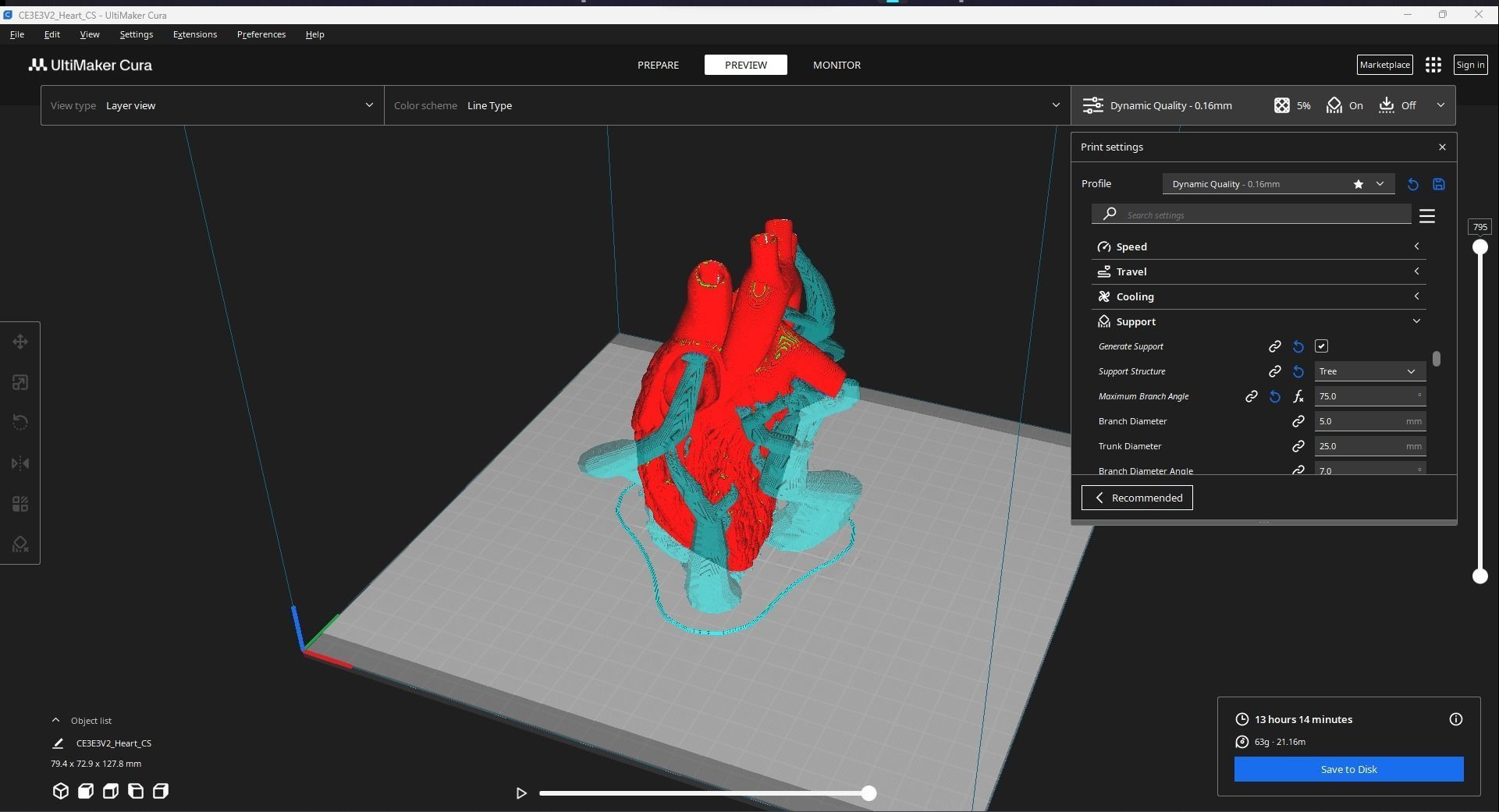Click the simulation path slider handle
The height and width of the screenshot is (812, 1499).
tap(868, 793)
